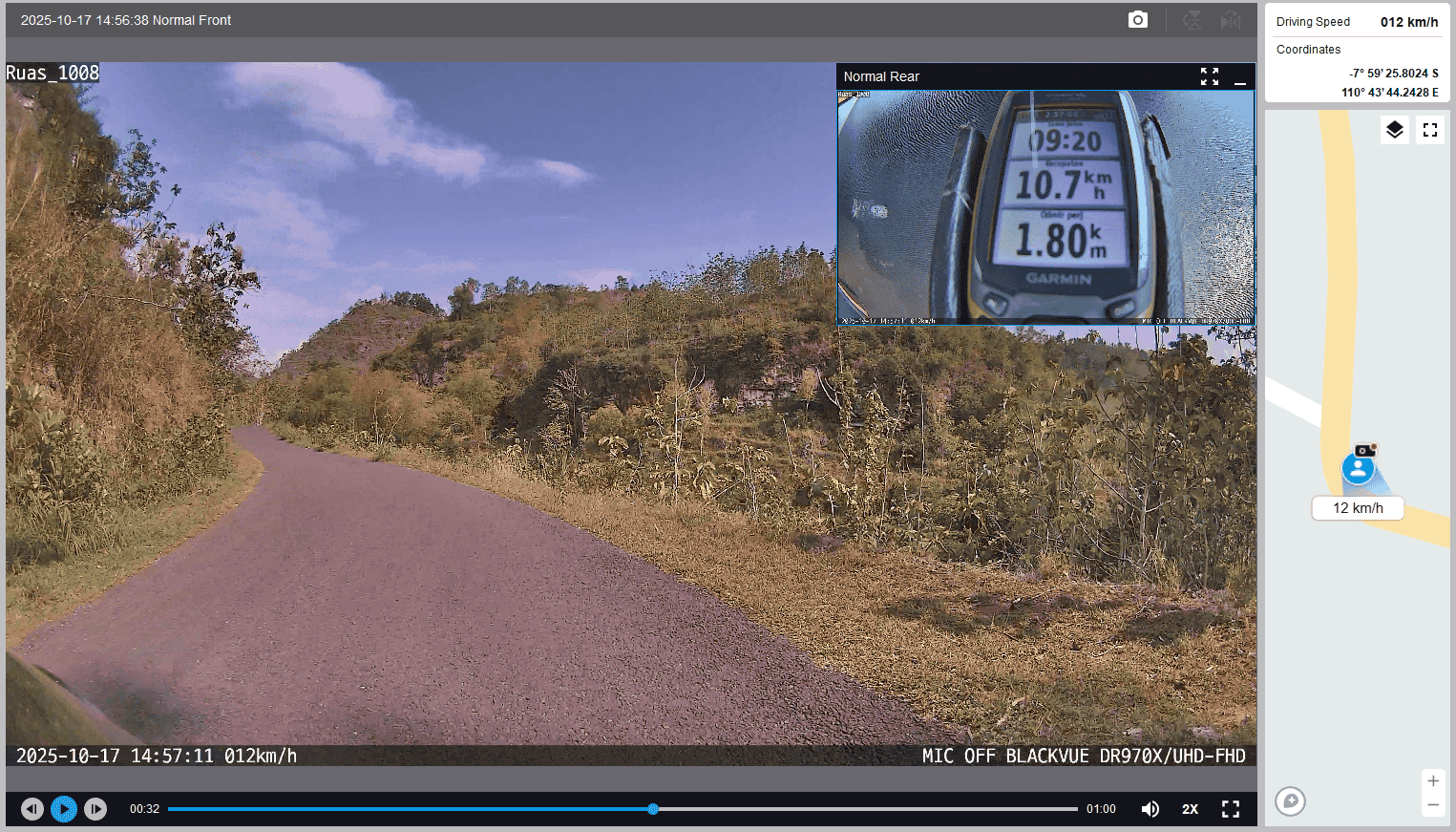Image resolution: width=1456 pixels, height=832 pixels.
Task: Minimize the Normal Rear video panel
Action: coord(1240,77)
